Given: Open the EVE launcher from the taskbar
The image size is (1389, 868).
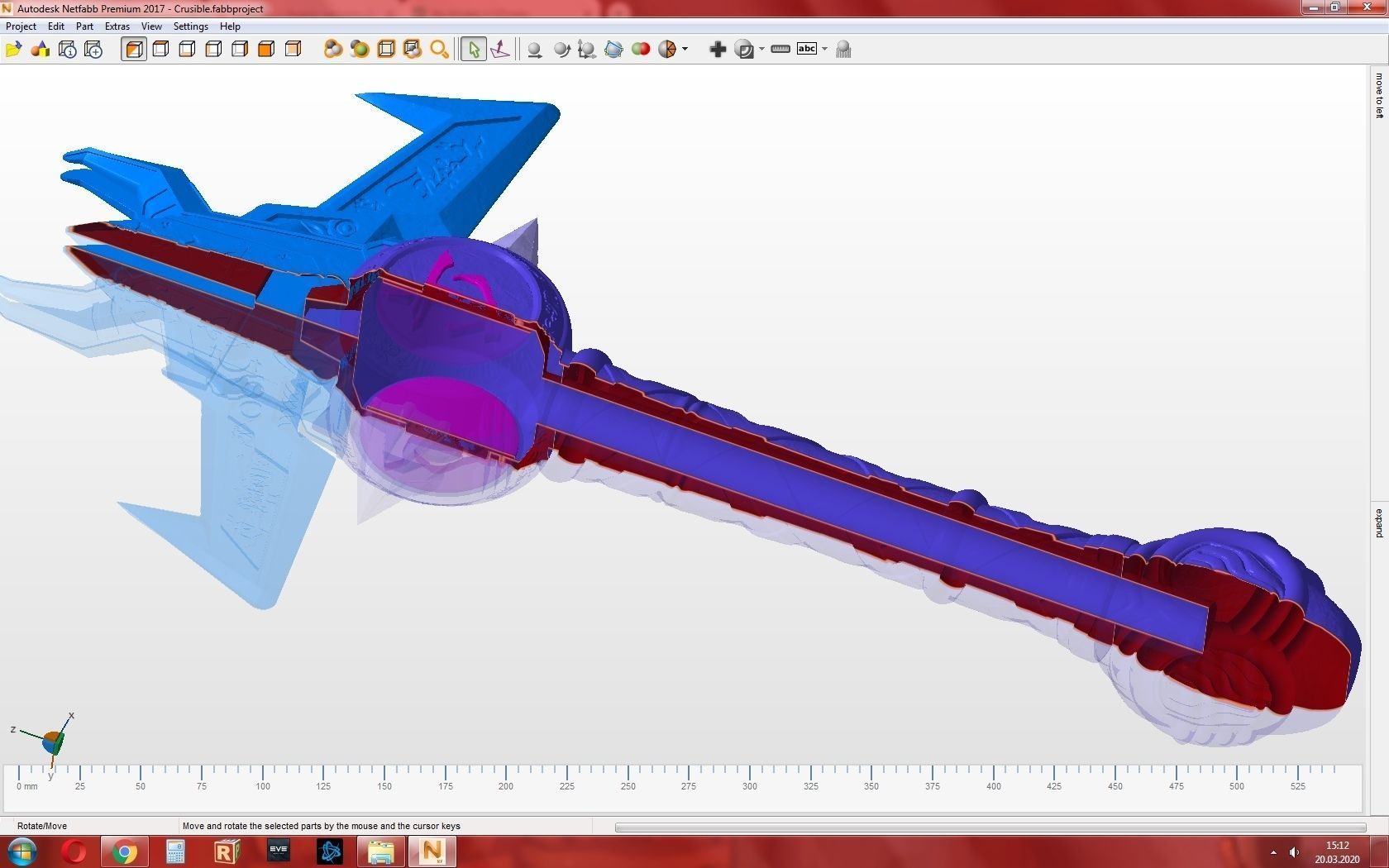Looking at the screenshot, I should click(279, 851).
